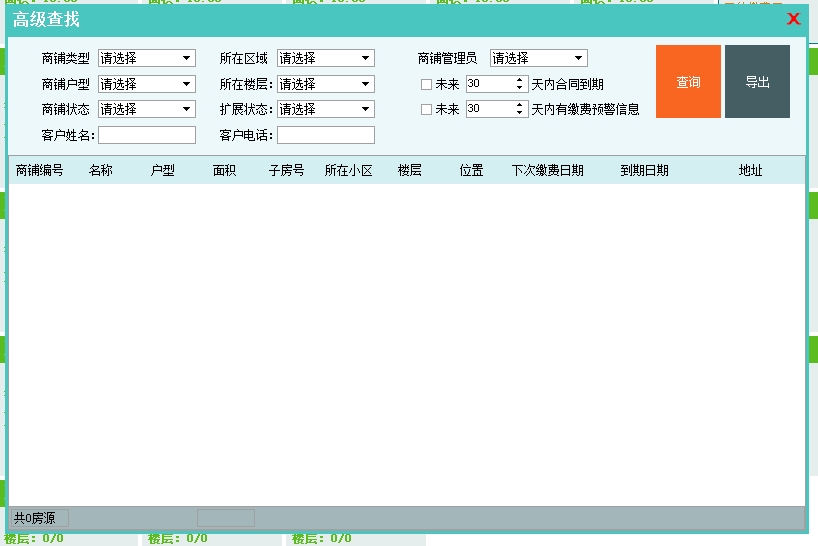
Task: Close the 高级查找 dialog
Action: coord(794,19)
